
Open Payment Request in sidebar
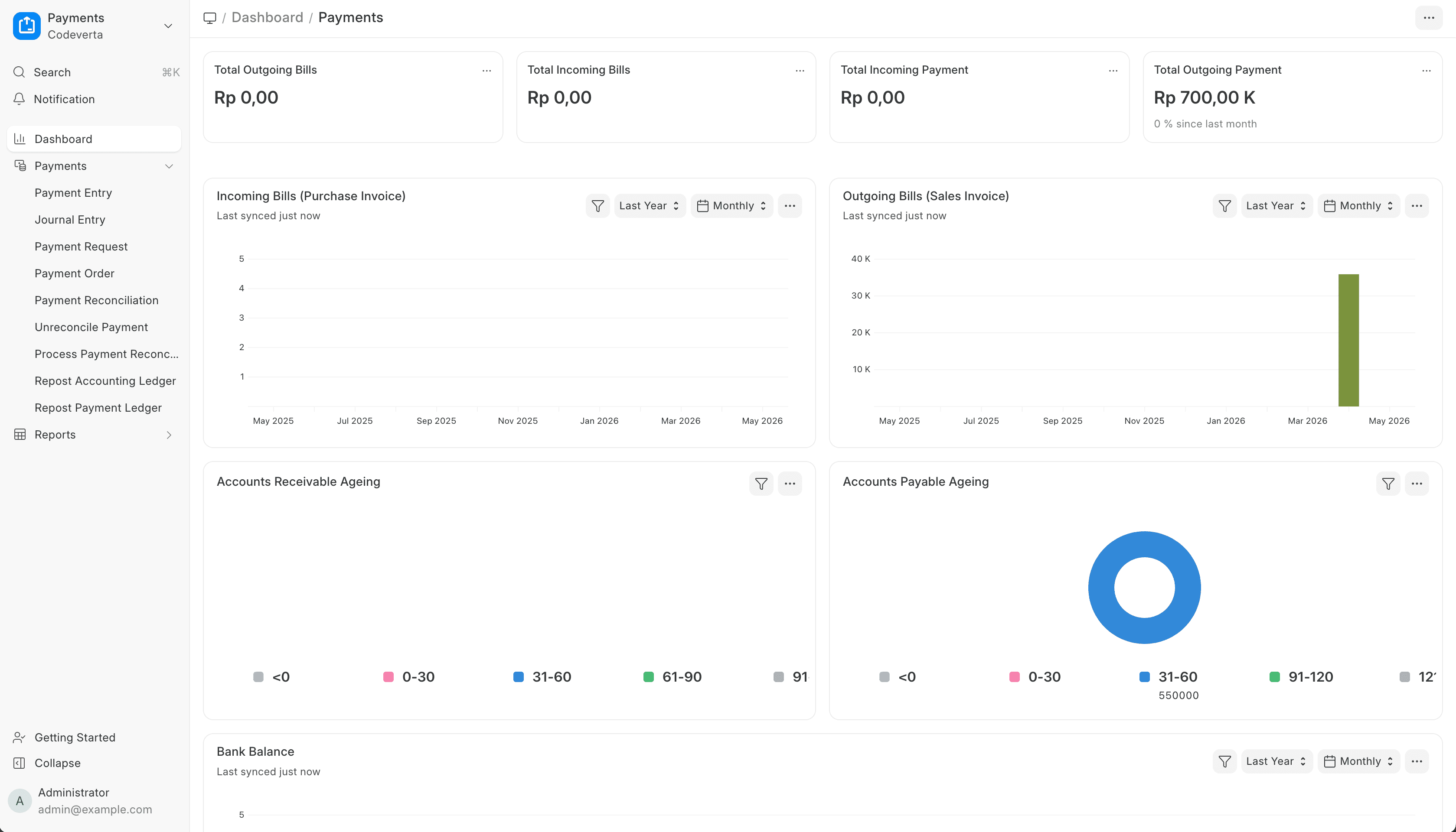pyautogui.click(x=81, y=246)
